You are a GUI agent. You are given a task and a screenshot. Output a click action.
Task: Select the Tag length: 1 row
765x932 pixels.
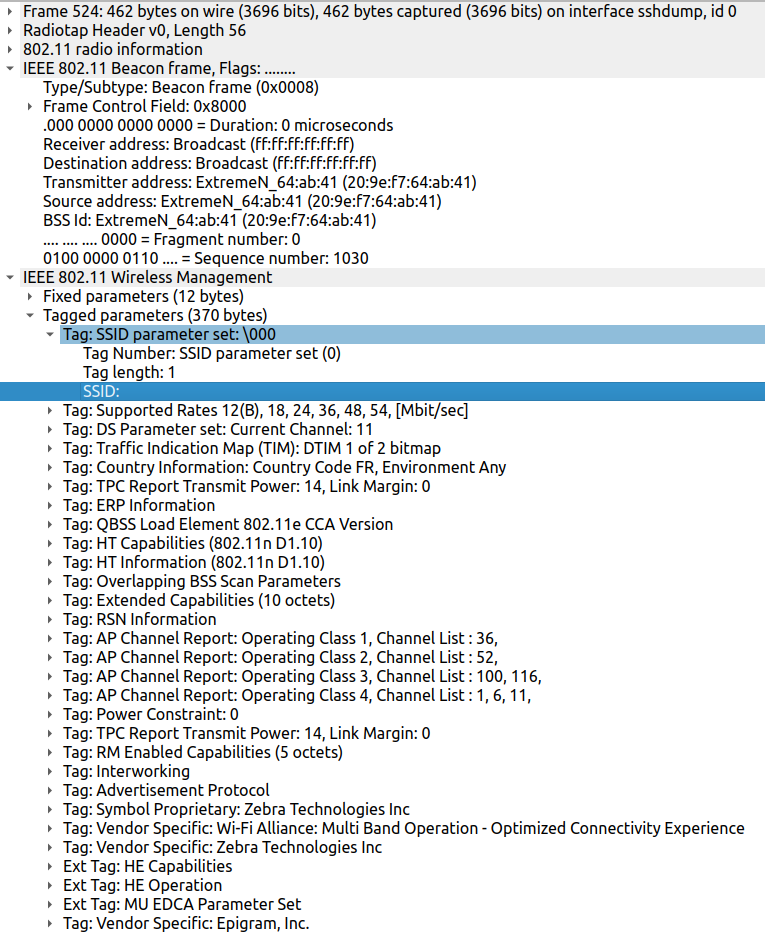click(382, 373)
